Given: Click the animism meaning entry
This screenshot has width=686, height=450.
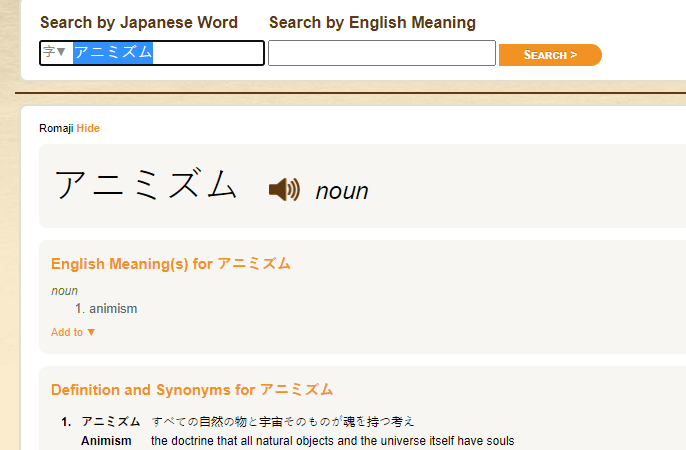Looking at the screenshot, I should (112, 309).
